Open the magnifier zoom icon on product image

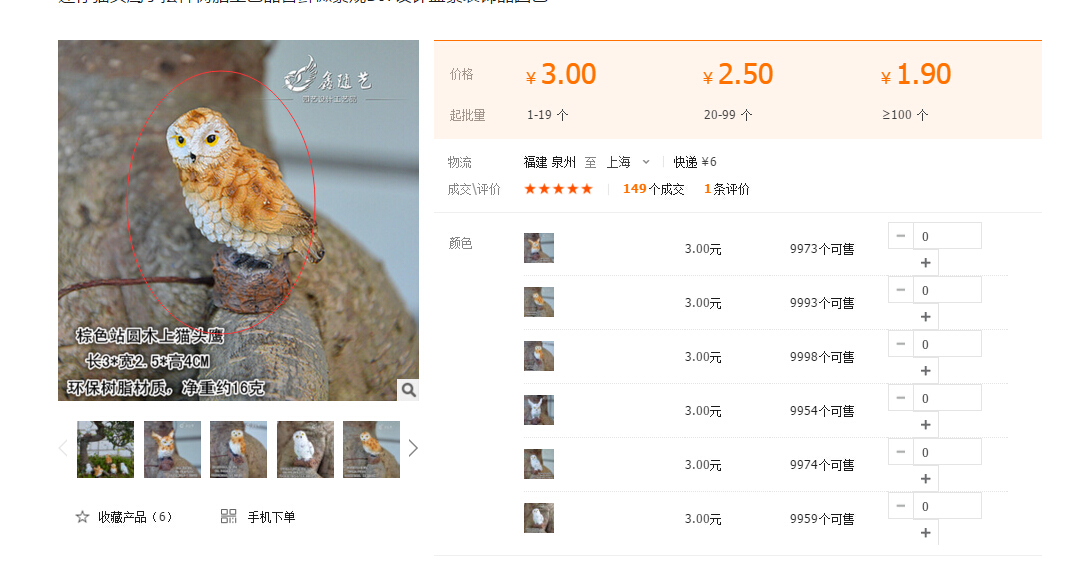point(408,389)
